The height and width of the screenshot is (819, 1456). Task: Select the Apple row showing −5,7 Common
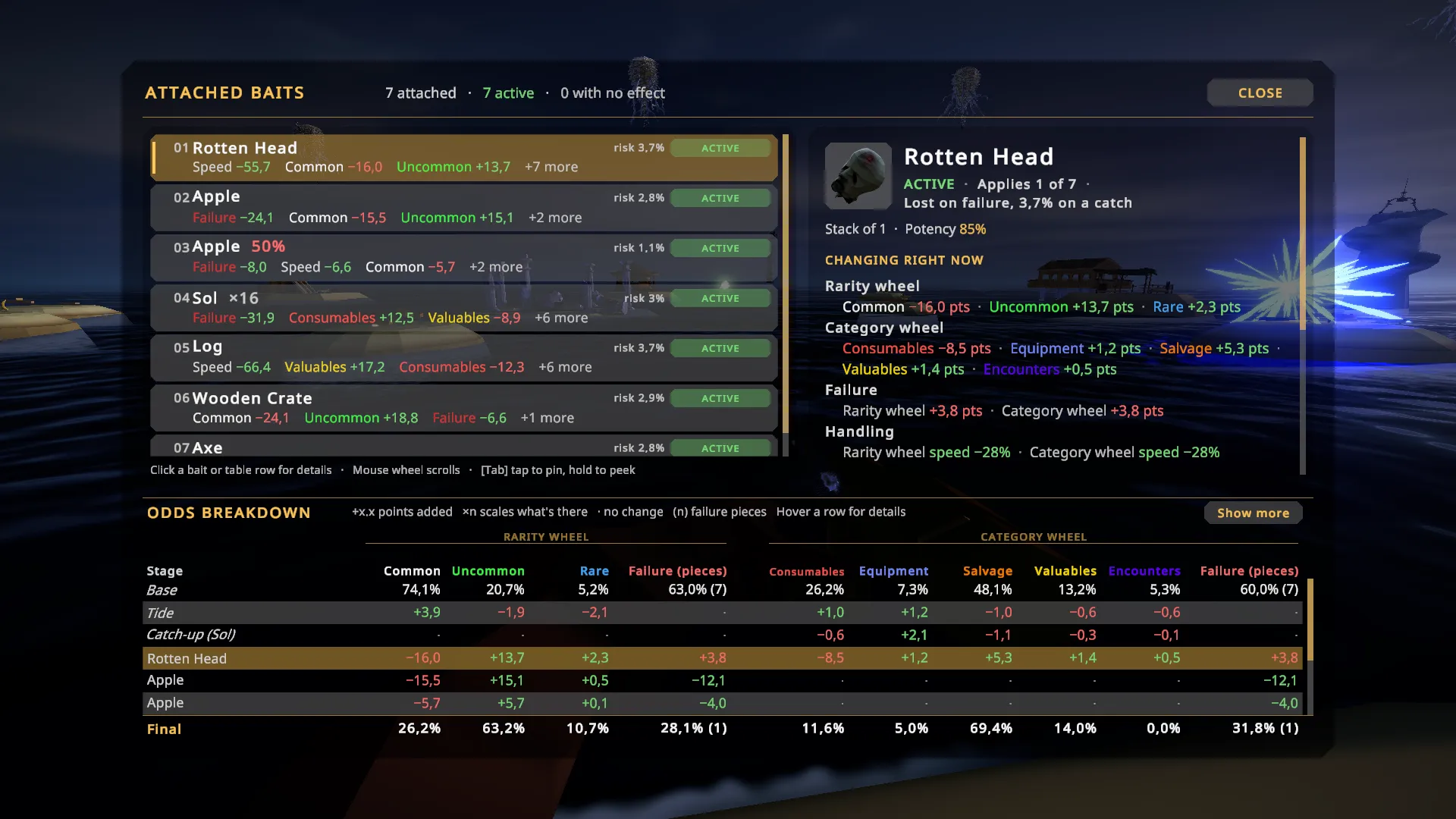(724, 703)
